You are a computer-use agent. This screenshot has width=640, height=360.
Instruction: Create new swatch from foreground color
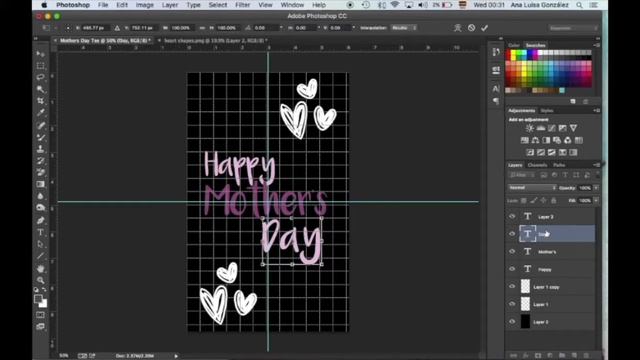[573, 101]
